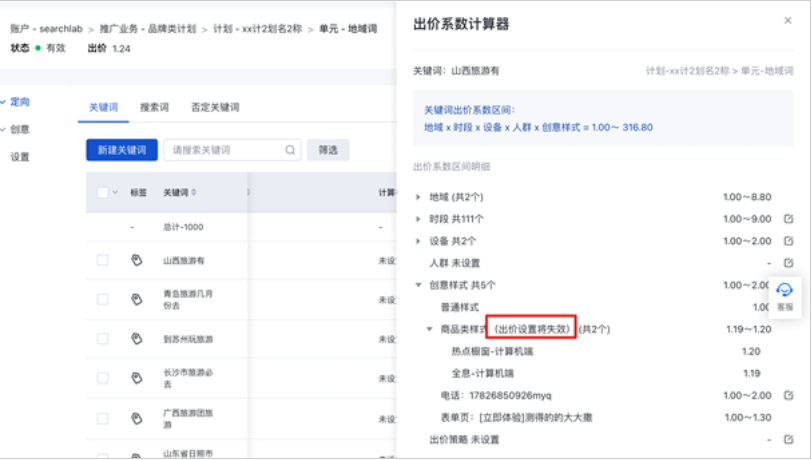Switch to the 否定关键词 tab
812x460 pixels.
coord(215,107)
